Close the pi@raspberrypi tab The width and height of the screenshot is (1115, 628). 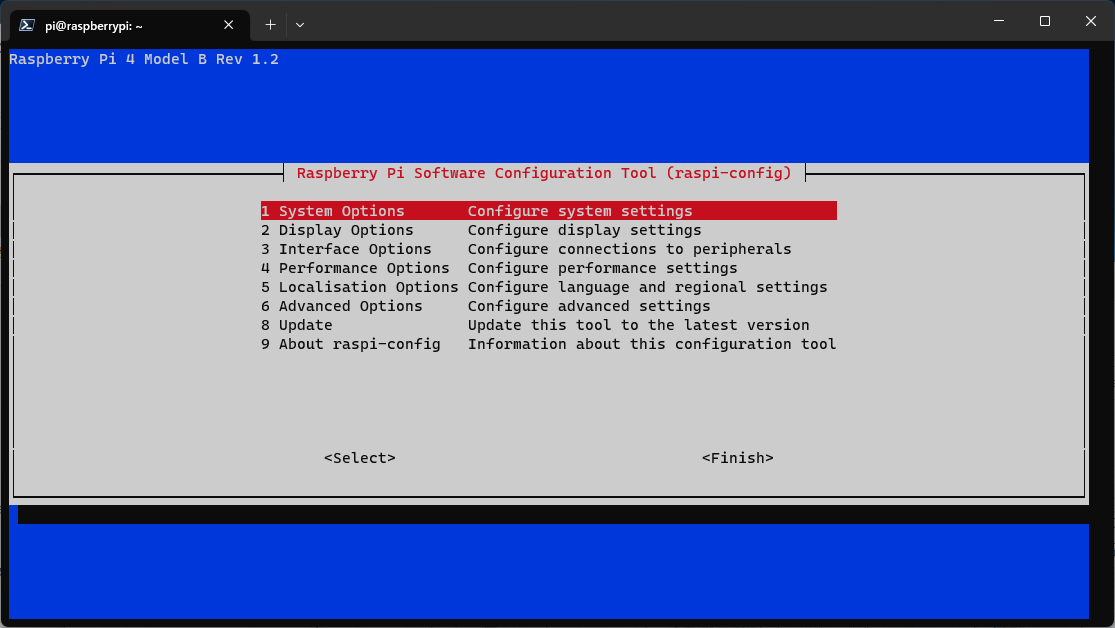[228, 25]
